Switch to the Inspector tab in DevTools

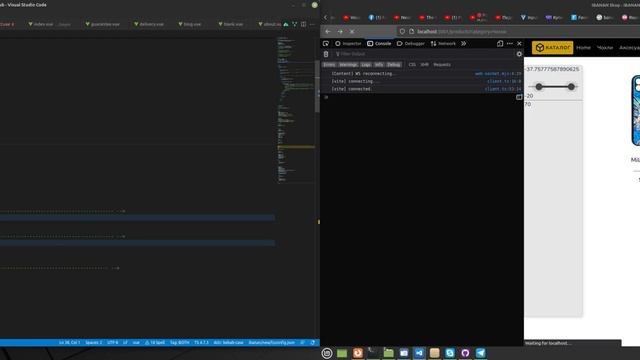click(x=348, y=44)
